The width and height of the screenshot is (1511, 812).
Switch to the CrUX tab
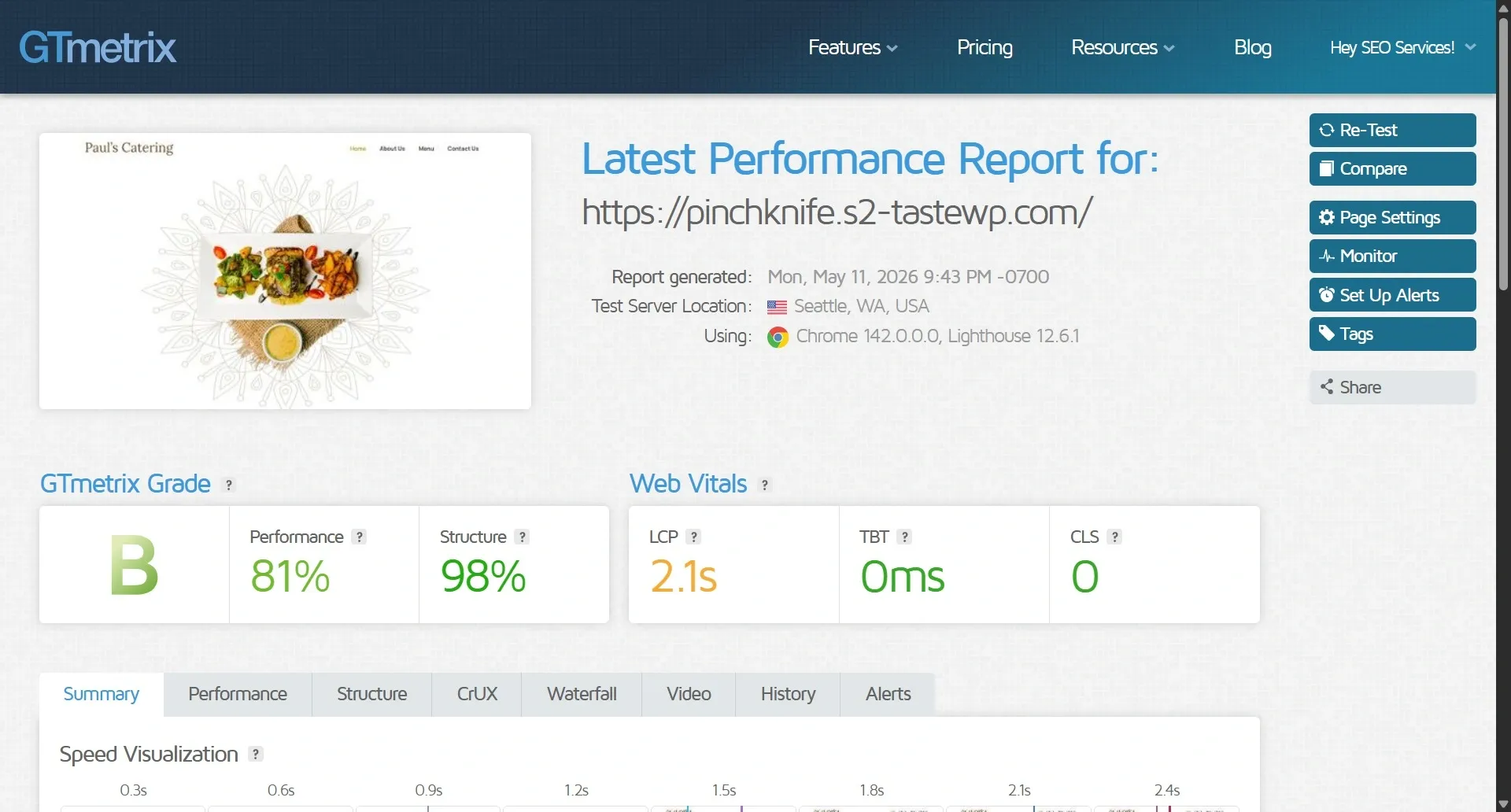tap(477, 694)
